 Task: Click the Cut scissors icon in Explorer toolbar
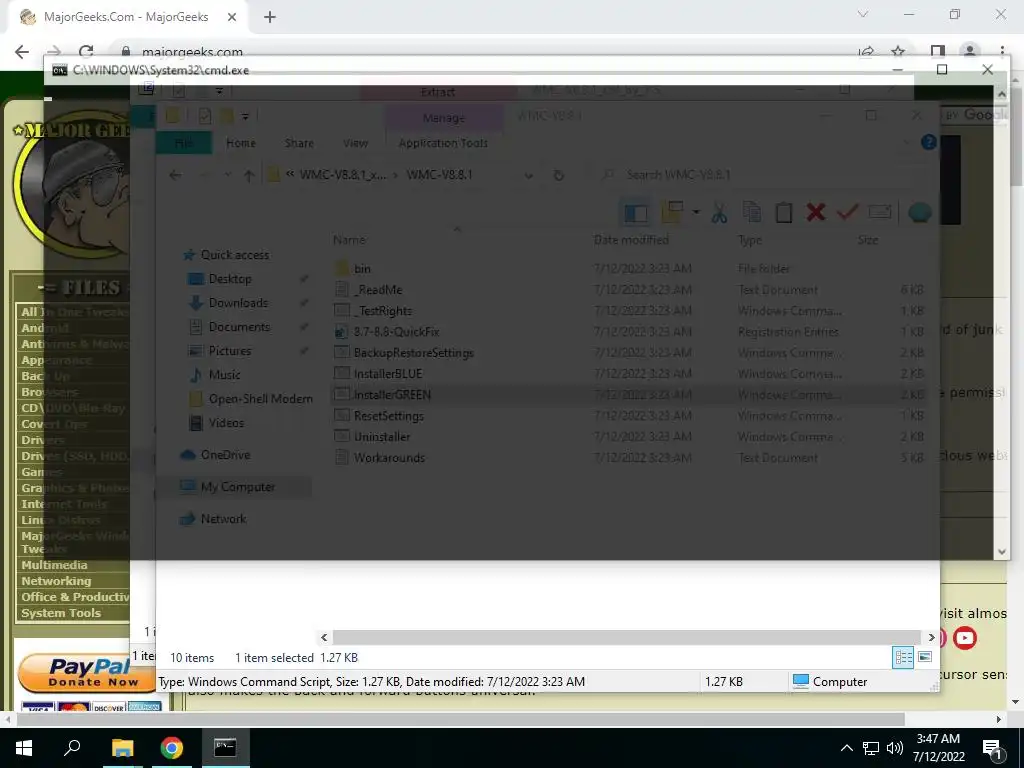(x=719, y=212)
